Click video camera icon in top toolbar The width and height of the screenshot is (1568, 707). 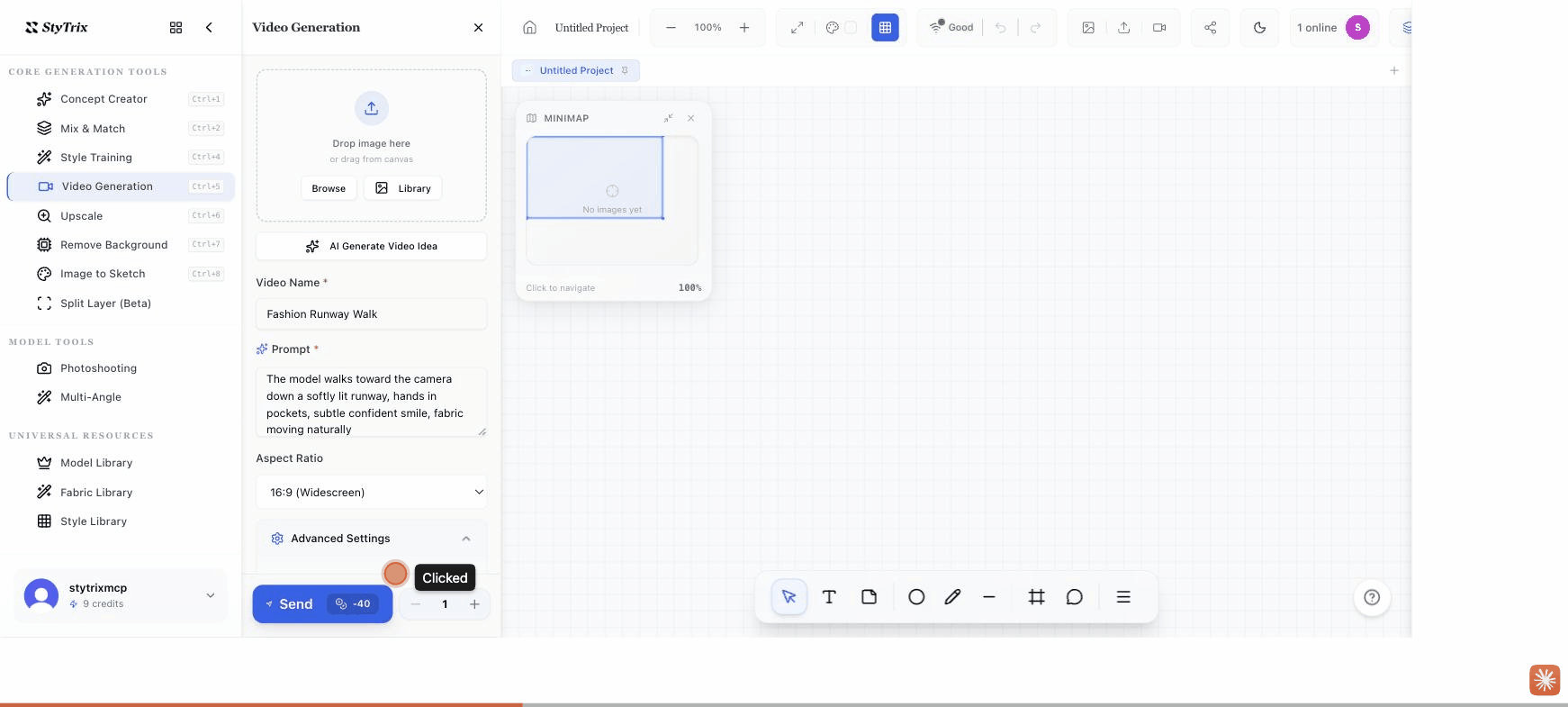[1159, 28]
